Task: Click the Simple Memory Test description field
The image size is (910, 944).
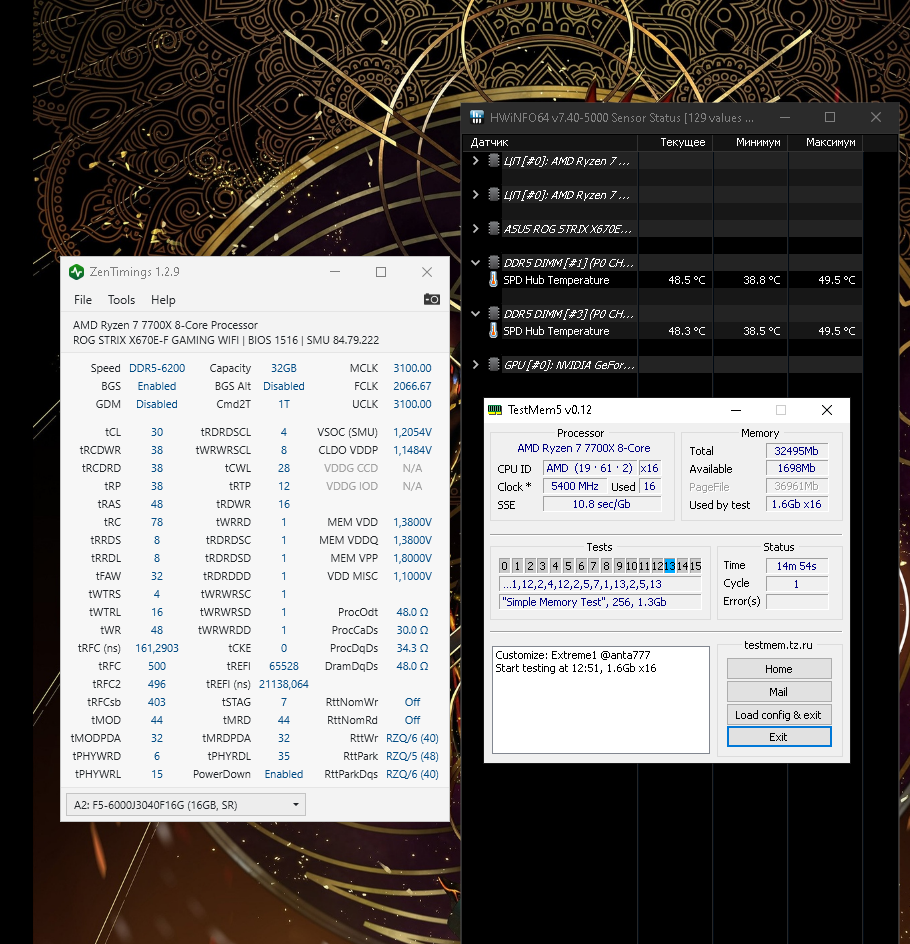Action: pyautogui.click(x=601, y=602)
